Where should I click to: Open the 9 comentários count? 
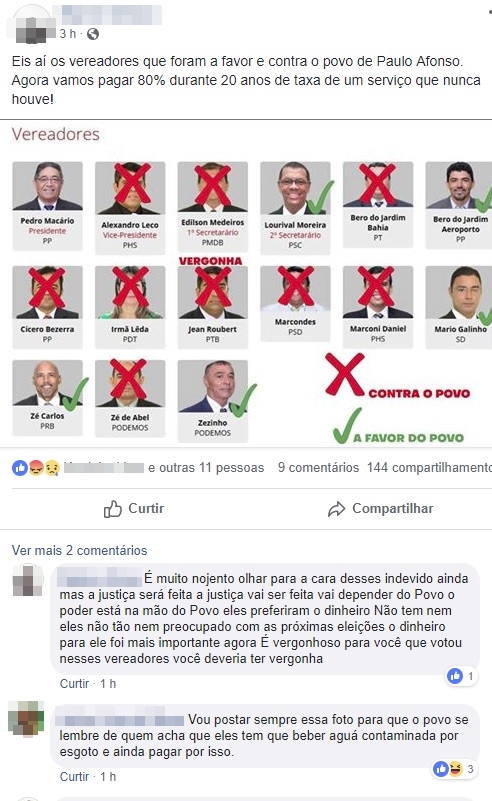click(x=318, y=467)
